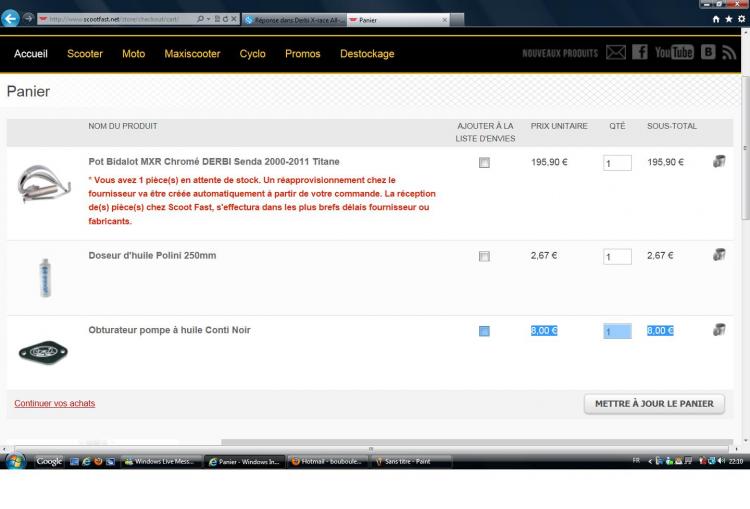Viewport: 750px width, 509px height.
Task: Open the Facebook icon in header
Action: [640, 52]
